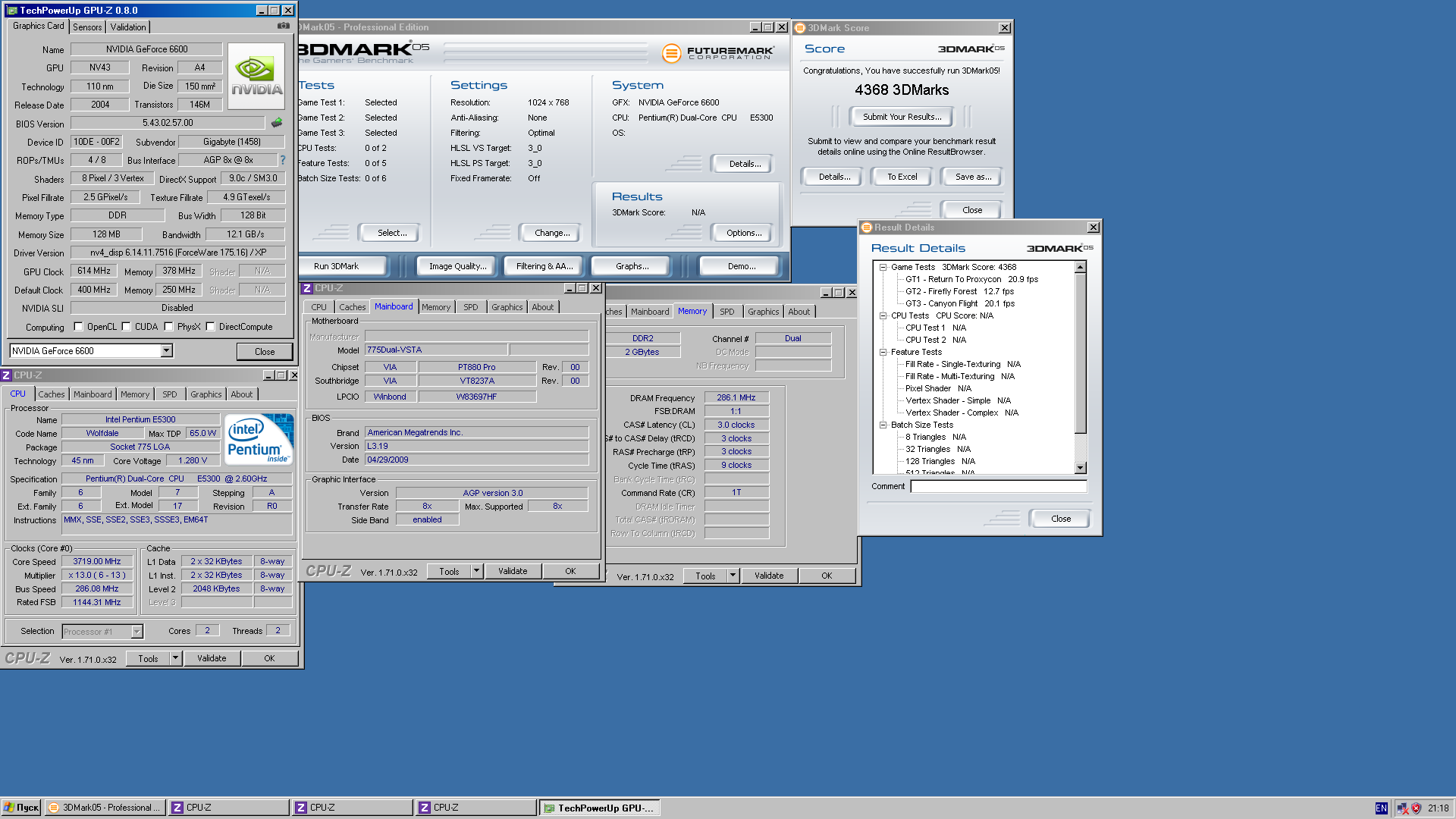
Task: Click Submit Your Results button
Action: tap(902, 117)
